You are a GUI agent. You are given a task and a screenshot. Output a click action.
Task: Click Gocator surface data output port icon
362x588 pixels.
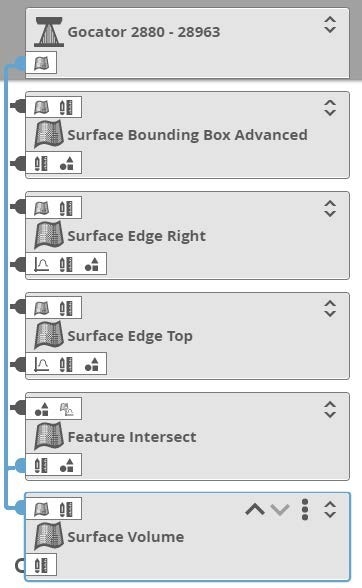(x=41, y=63)
